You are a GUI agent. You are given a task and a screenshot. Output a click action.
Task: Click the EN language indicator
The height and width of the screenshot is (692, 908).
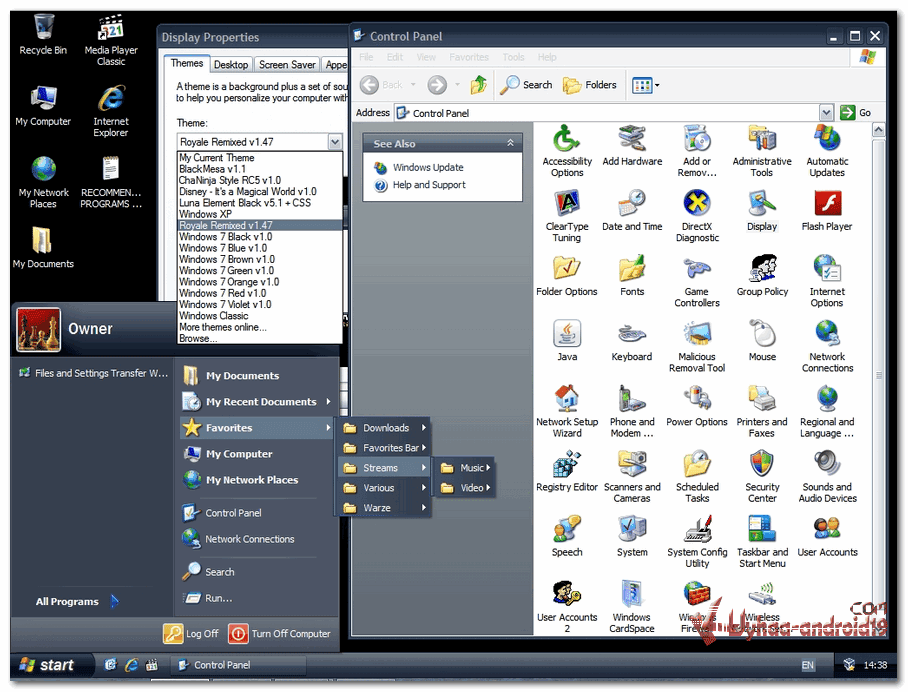[807, 665]
